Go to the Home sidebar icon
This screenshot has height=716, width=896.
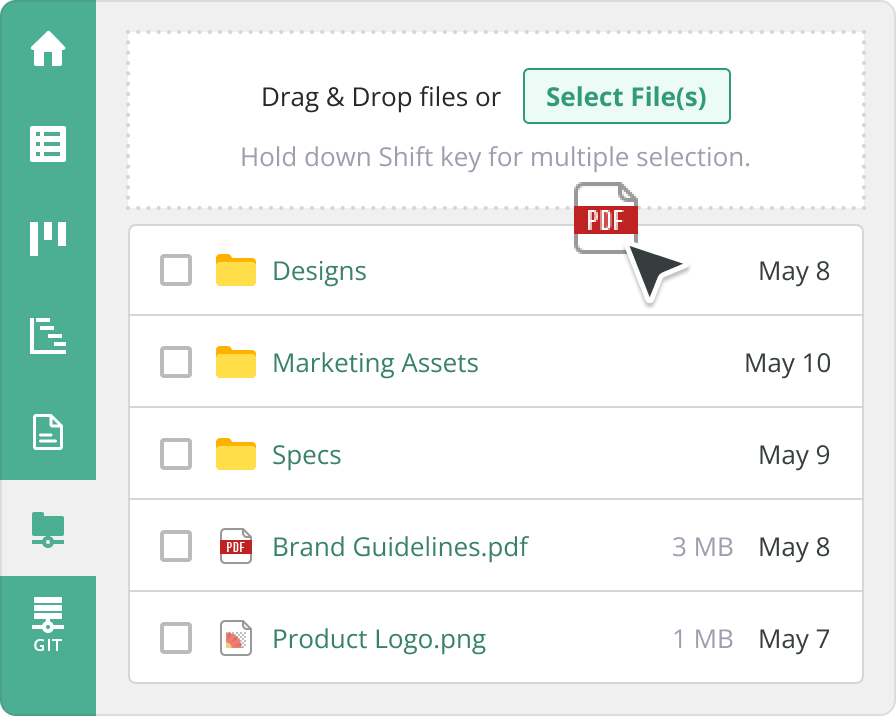click(x=48, y=49)
